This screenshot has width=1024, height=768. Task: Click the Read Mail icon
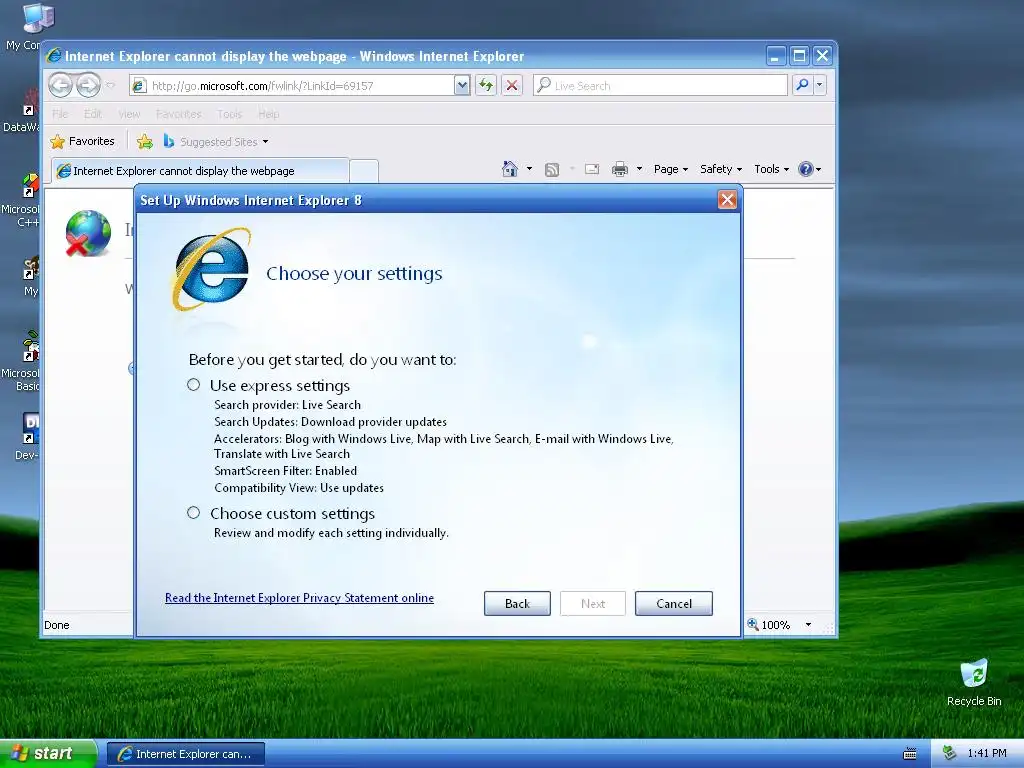point(592,169)
